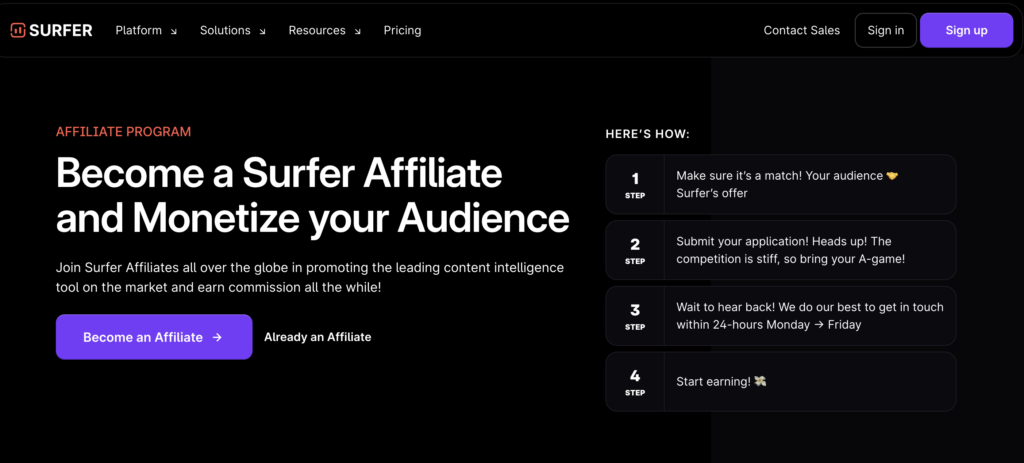Select the step 3 number box
The height and width of the screenshot is (463, 1024).
635,315
